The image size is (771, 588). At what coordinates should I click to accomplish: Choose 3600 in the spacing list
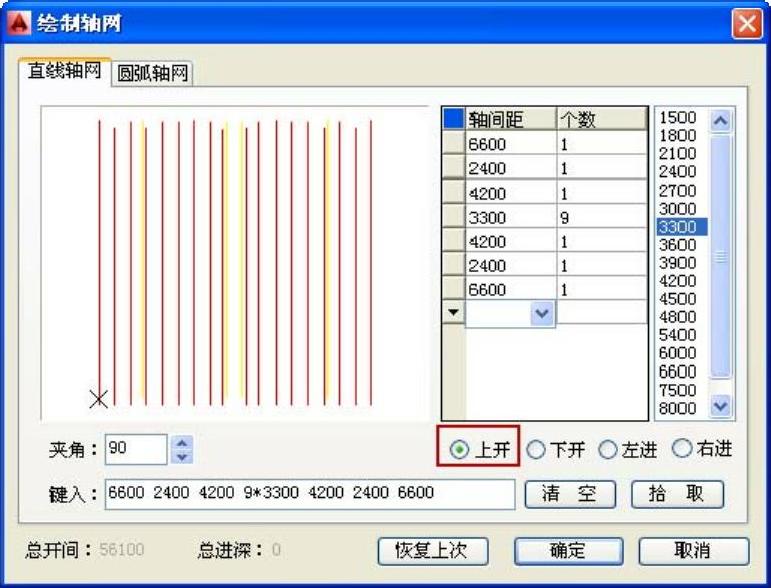pyautogui.click(x=678, y=244)
